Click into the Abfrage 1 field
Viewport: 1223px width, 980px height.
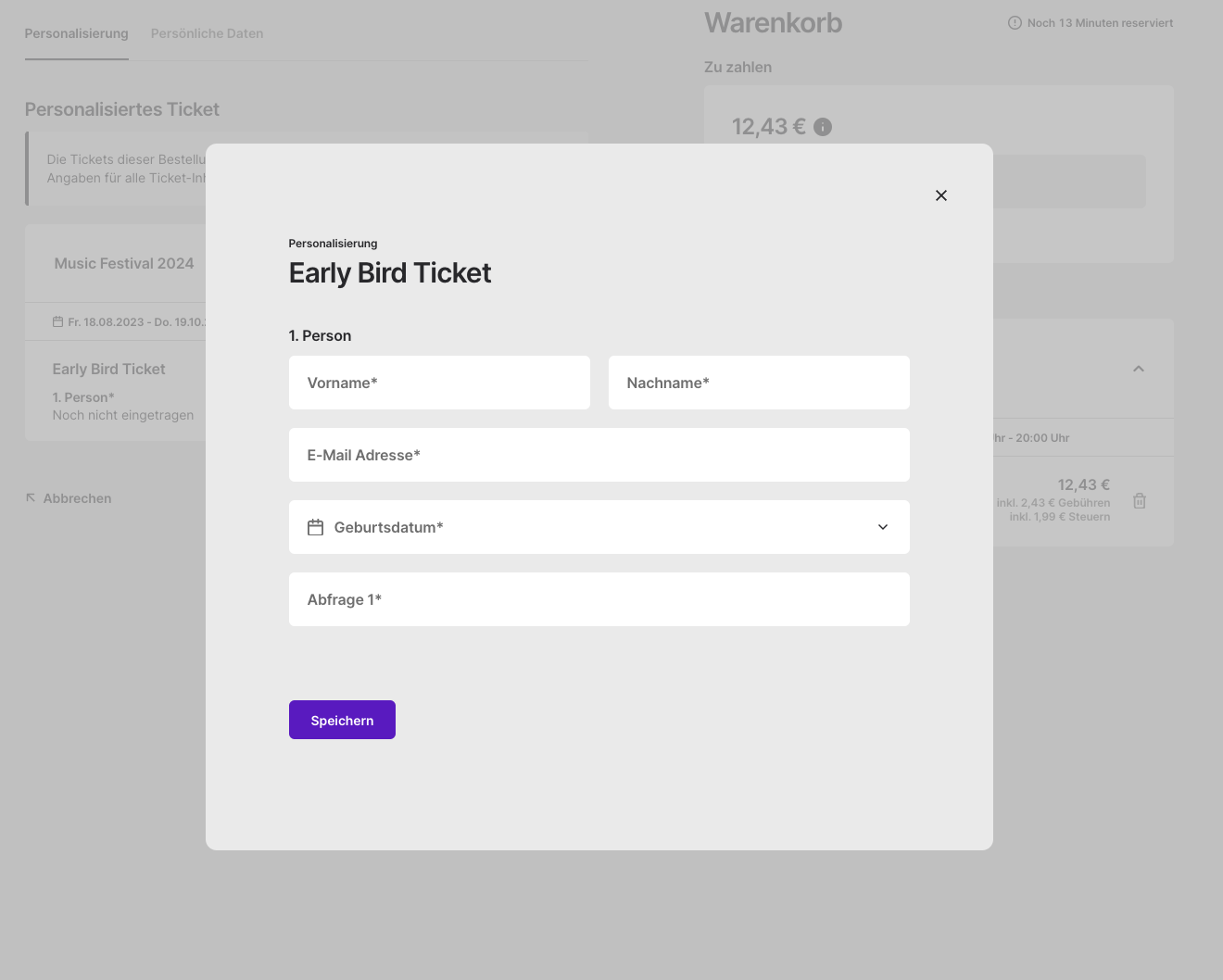[x=599, y=599]
